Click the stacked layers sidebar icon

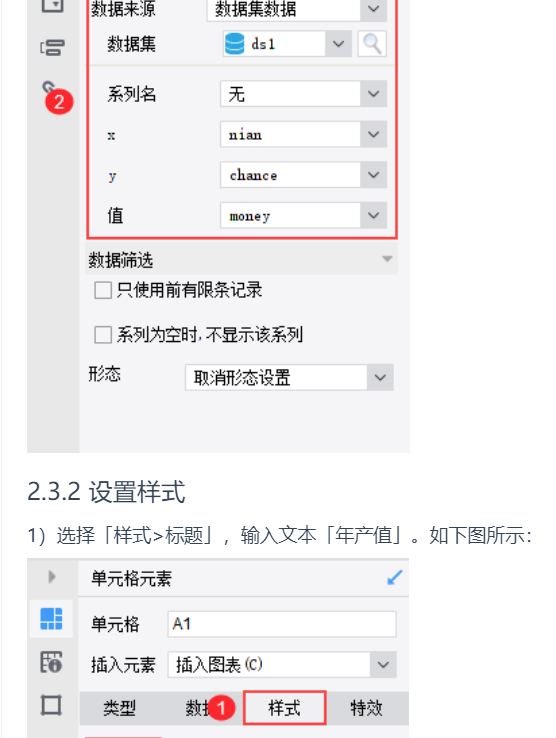click(x=52, y=48)
